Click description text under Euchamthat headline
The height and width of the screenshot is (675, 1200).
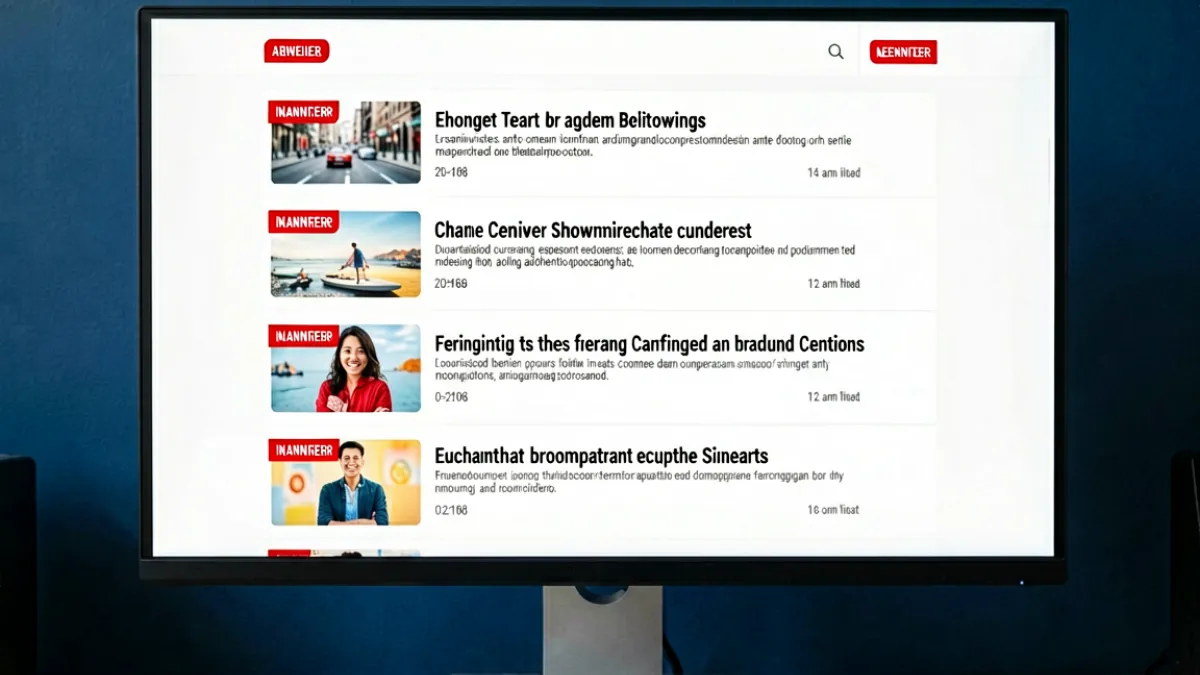point(639,483)
